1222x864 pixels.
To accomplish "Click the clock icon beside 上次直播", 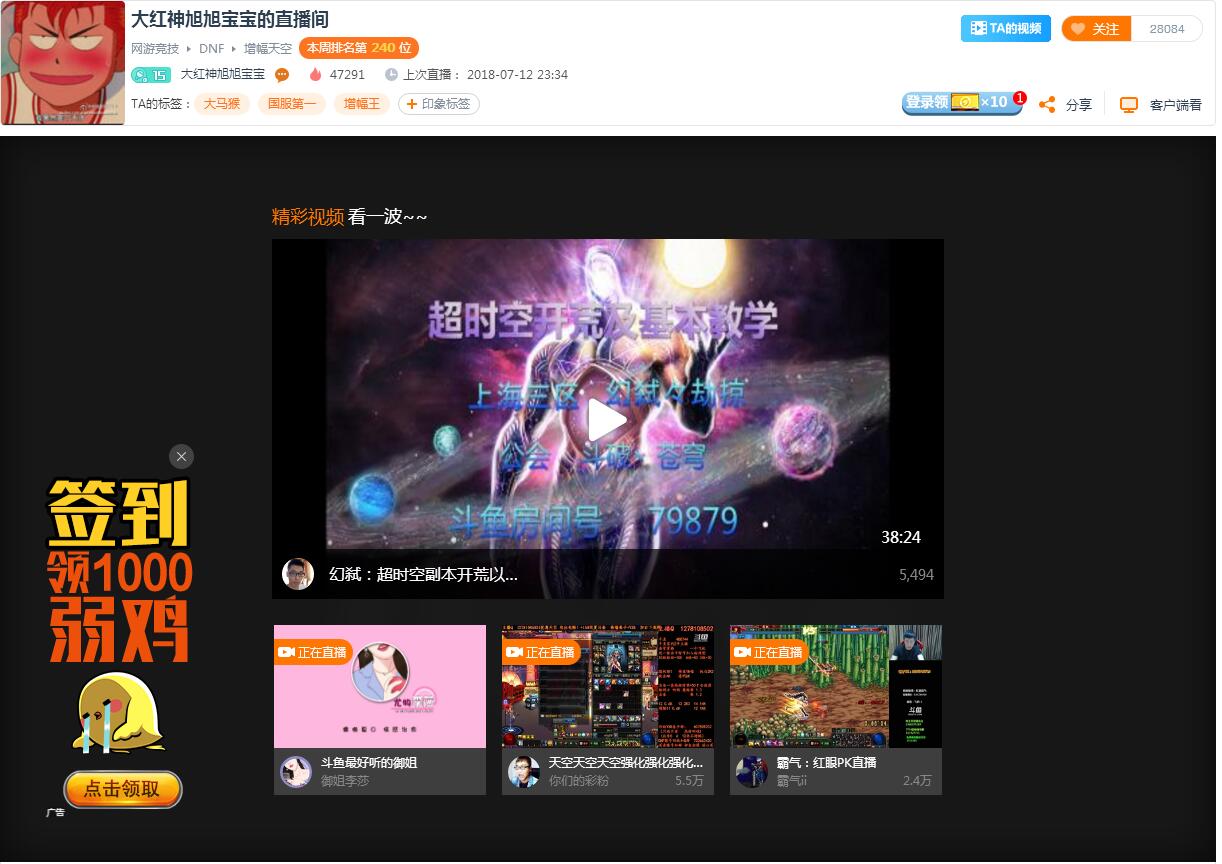I will 392,75.
